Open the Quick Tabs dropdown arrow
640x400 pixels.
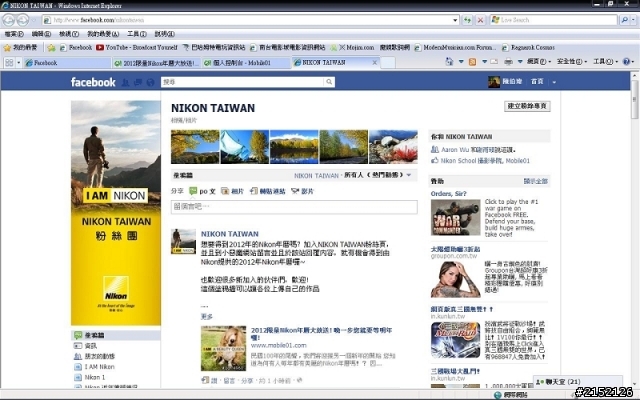point(18,62)
